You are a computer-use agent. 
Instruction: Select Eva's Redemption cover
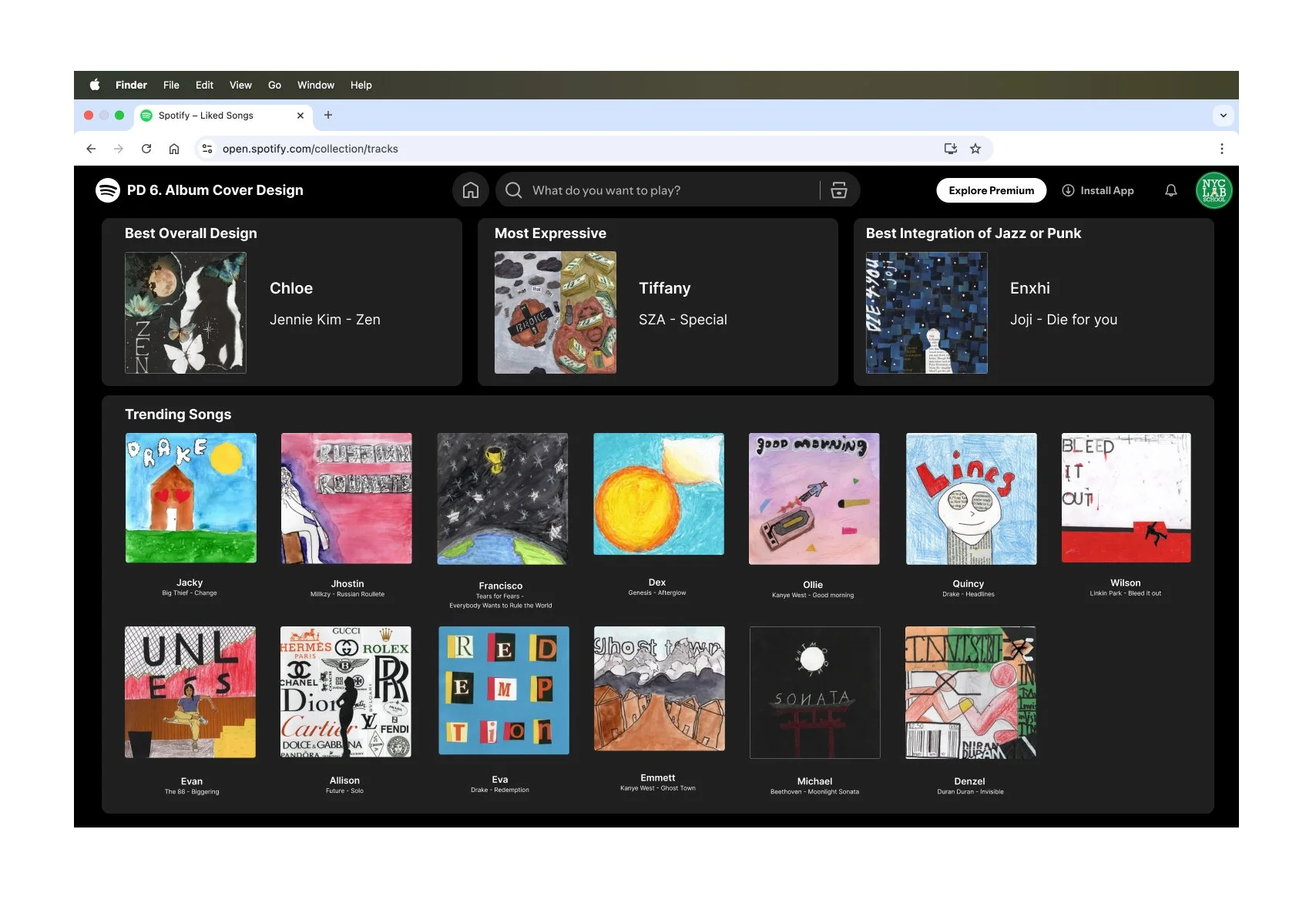click(x=504, y=690)
